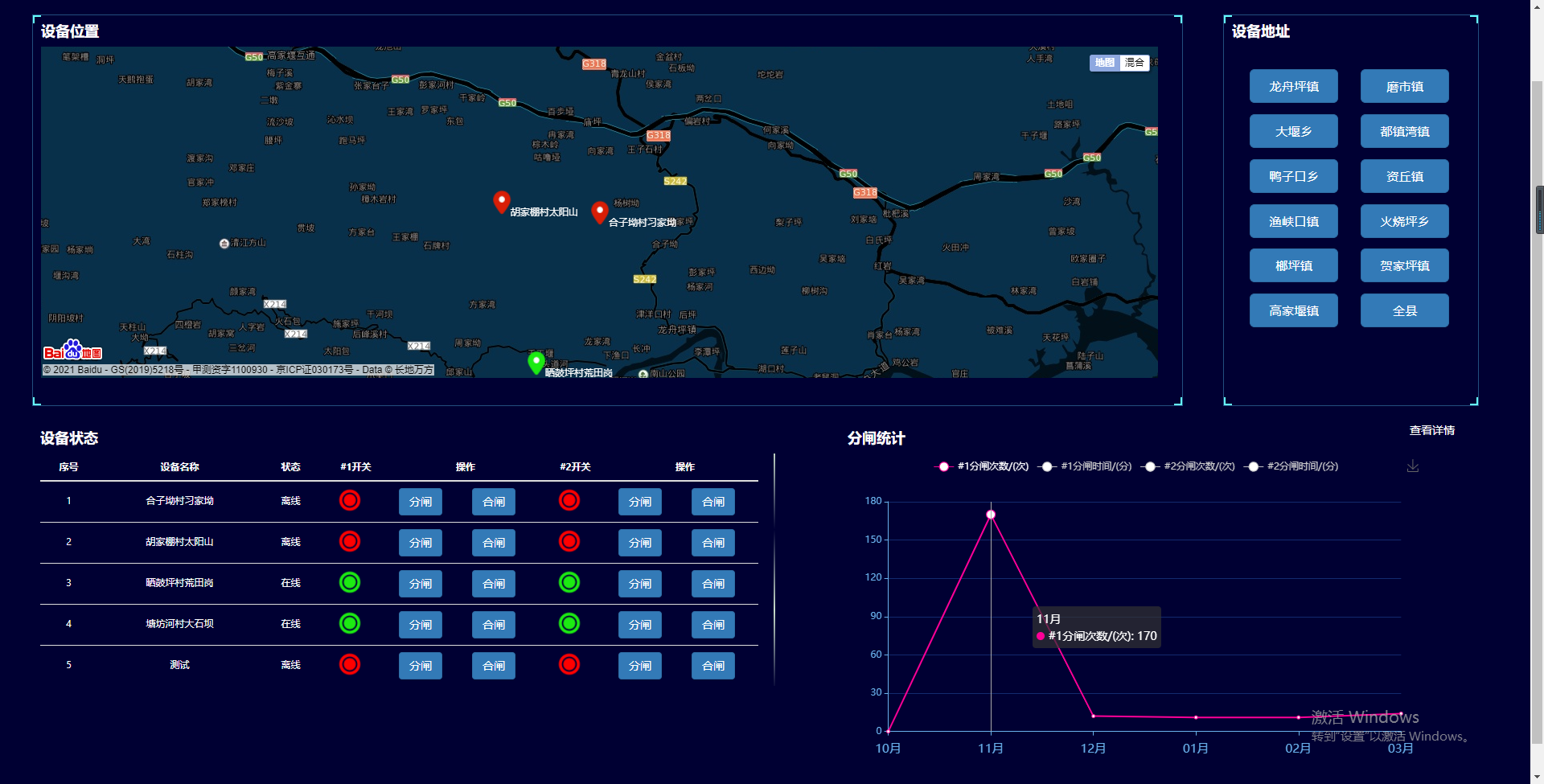Click the page vertical scrollbar thumb

click(1539, 209)
